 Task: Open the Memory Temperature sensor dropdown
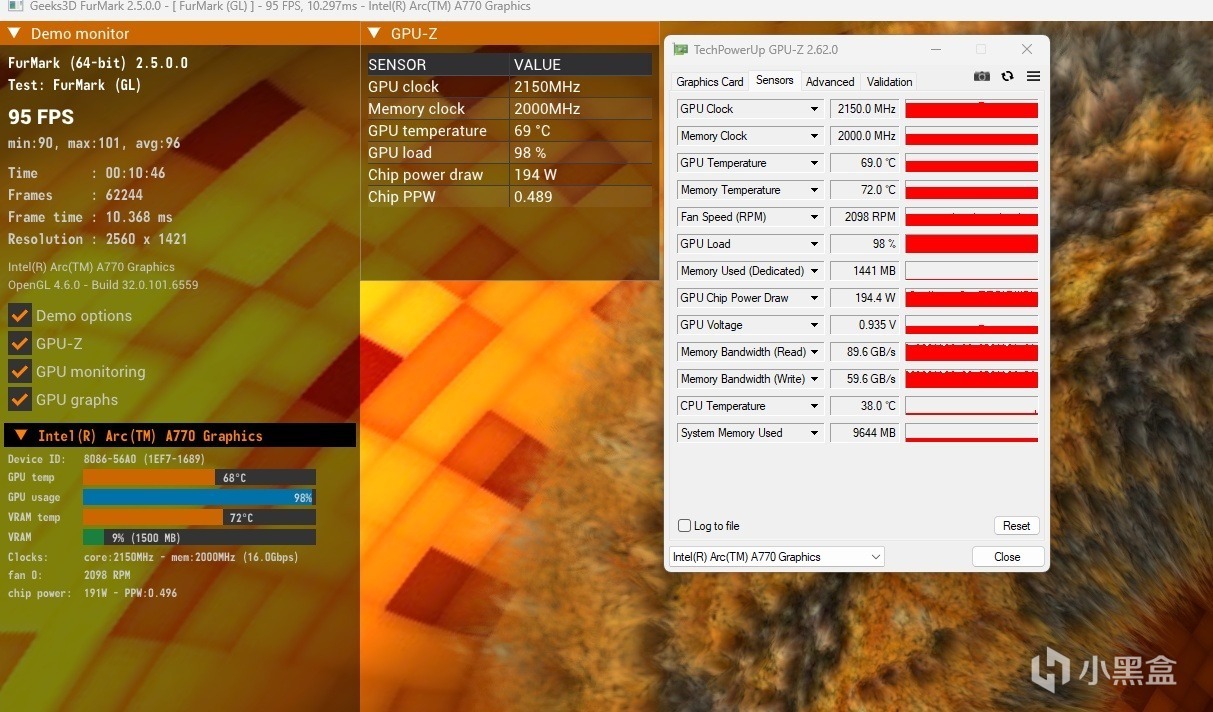tap(815, 190)
